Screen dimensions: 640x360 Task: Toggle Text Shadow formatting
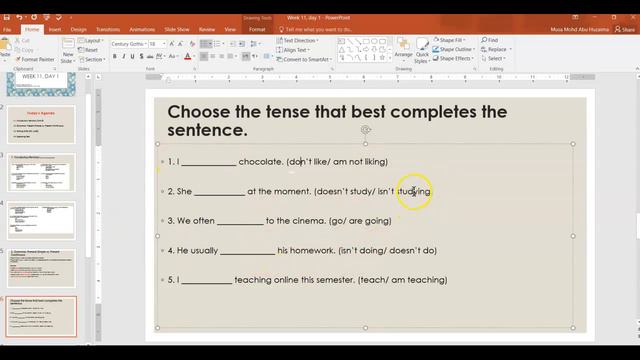tap(141, 56)
